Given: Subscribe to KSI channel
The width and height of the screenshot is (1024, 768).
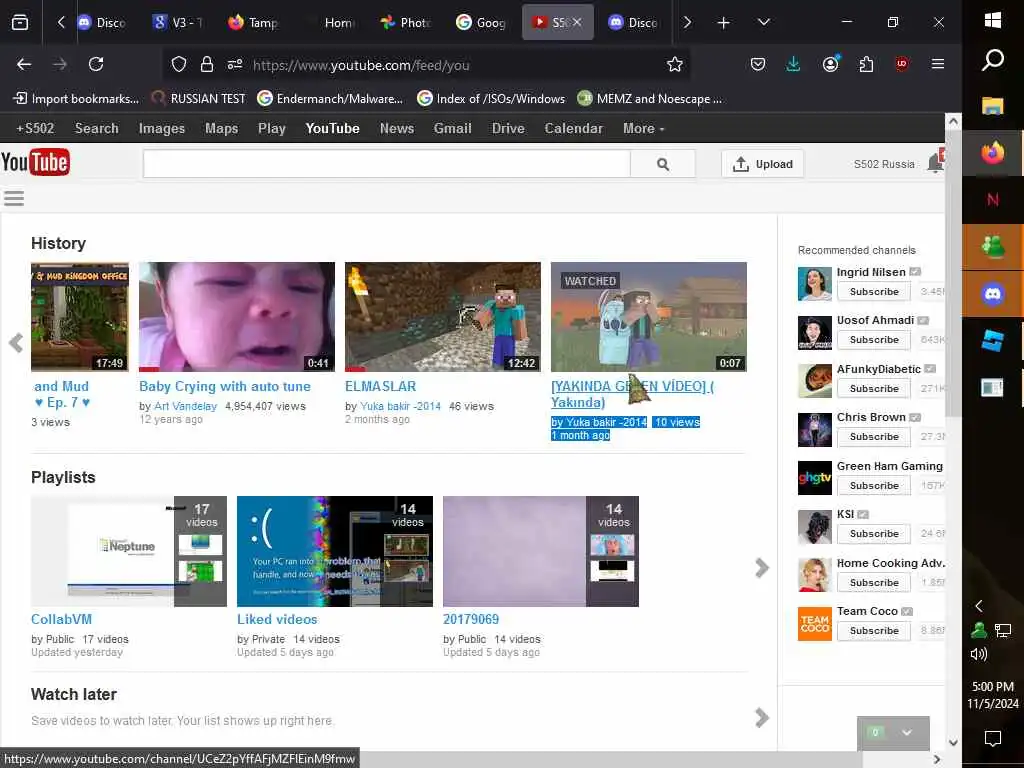Looking at the screenshot, I should click(874, 534).
